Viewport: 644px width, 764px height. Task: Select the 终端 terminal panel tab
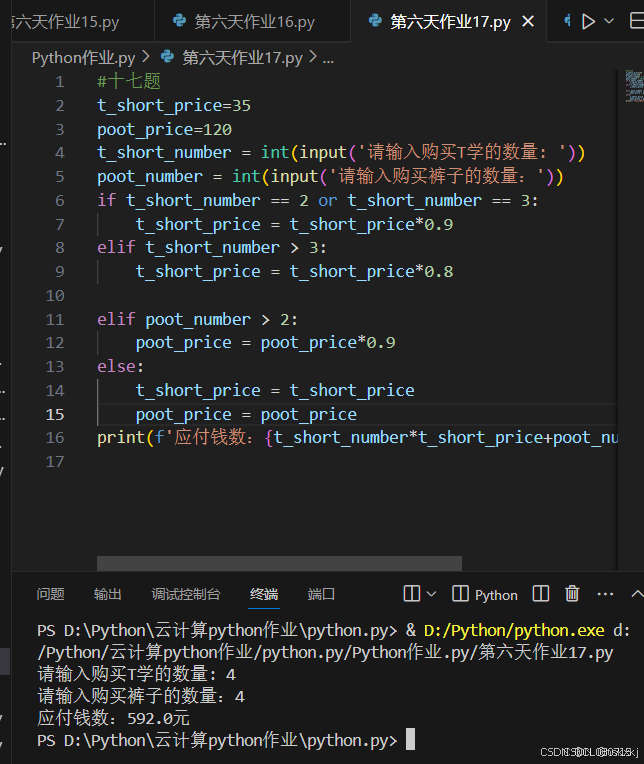[x=264, y=594]
